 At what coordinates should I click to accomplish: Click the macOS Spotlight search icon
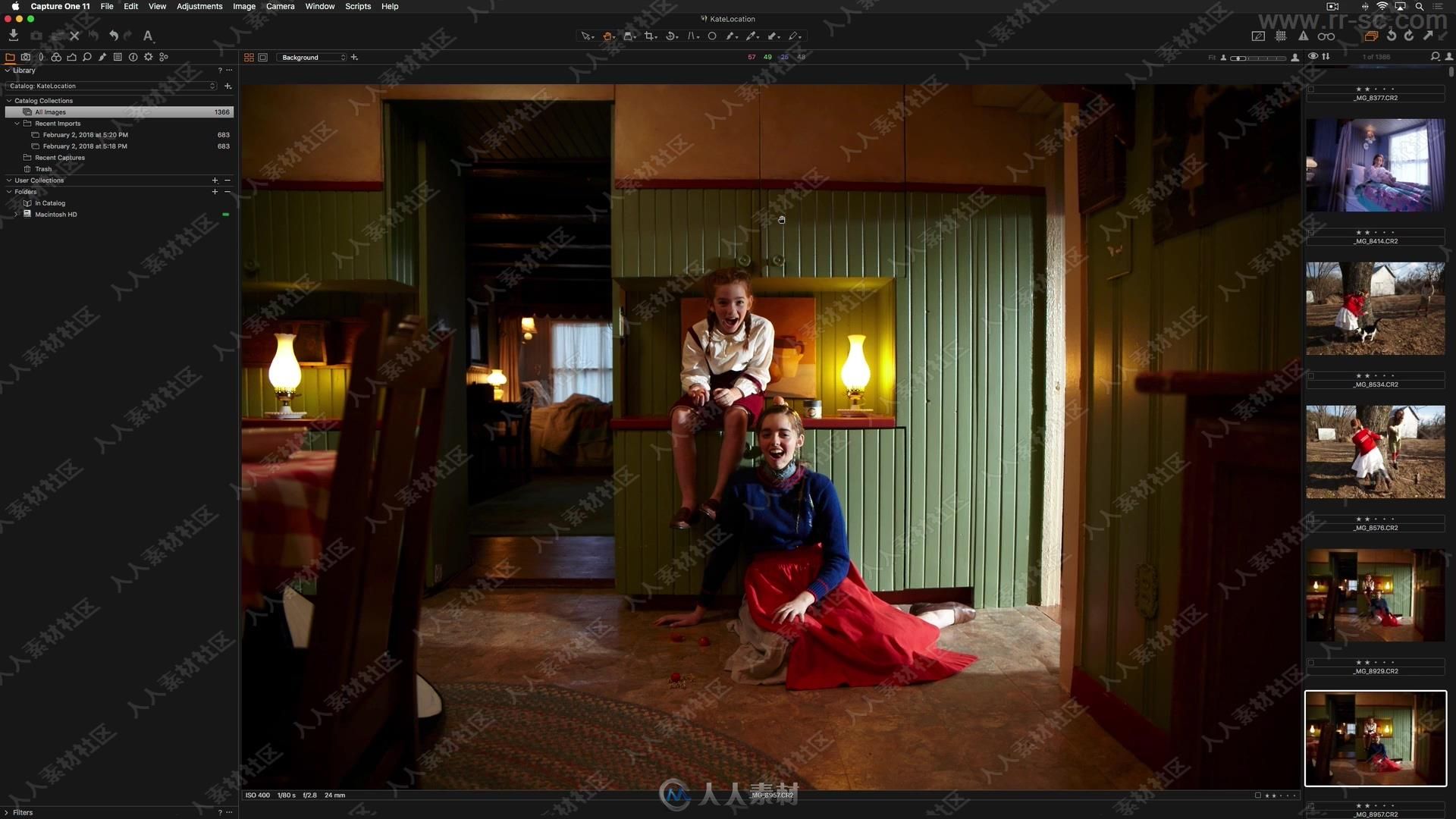(1420, 6)
